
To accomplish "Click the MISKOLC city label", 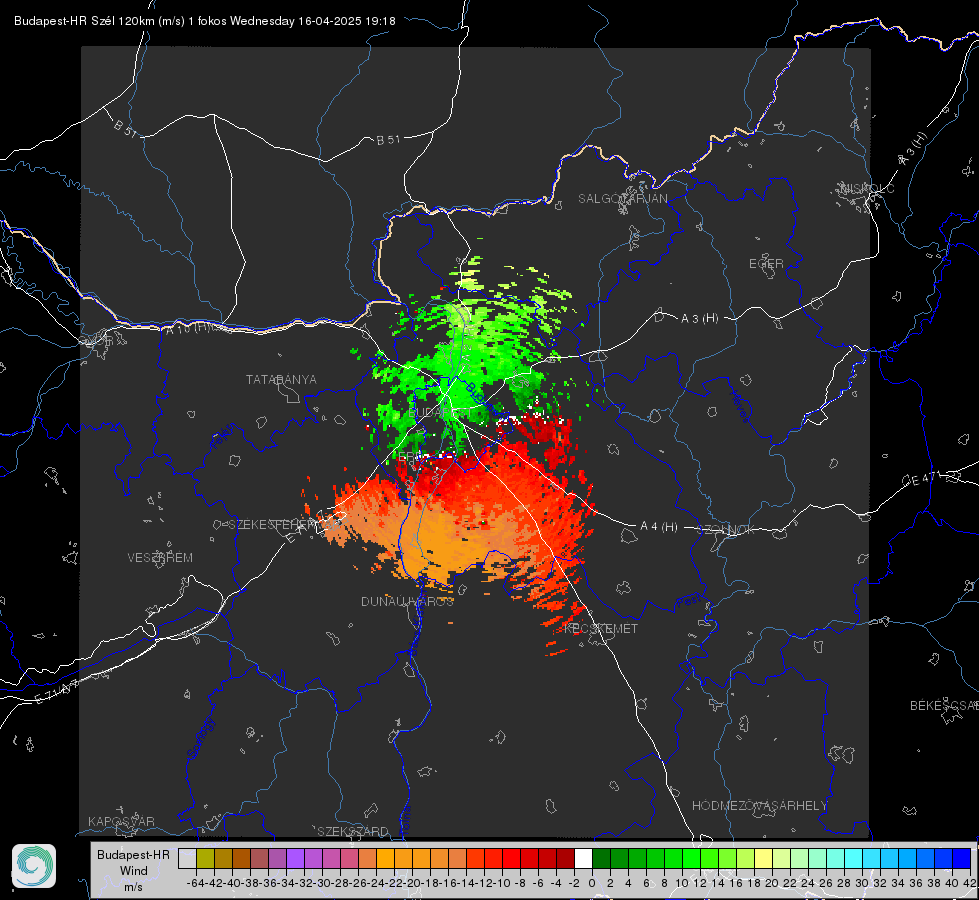I will click(x=867, y=189).
